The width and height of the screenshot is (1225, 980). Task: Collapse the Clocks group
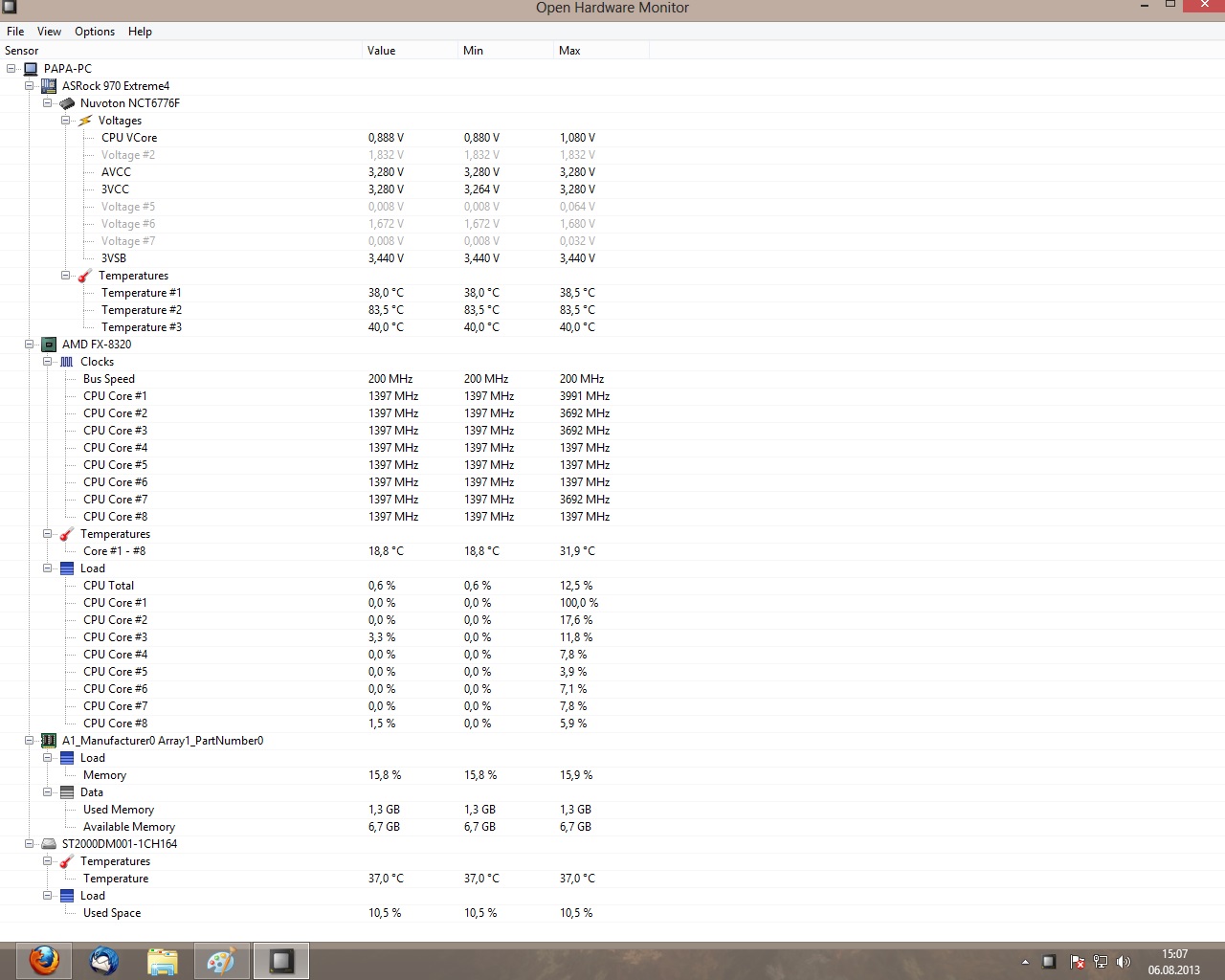pyautogui.click(x=48, y=362)
